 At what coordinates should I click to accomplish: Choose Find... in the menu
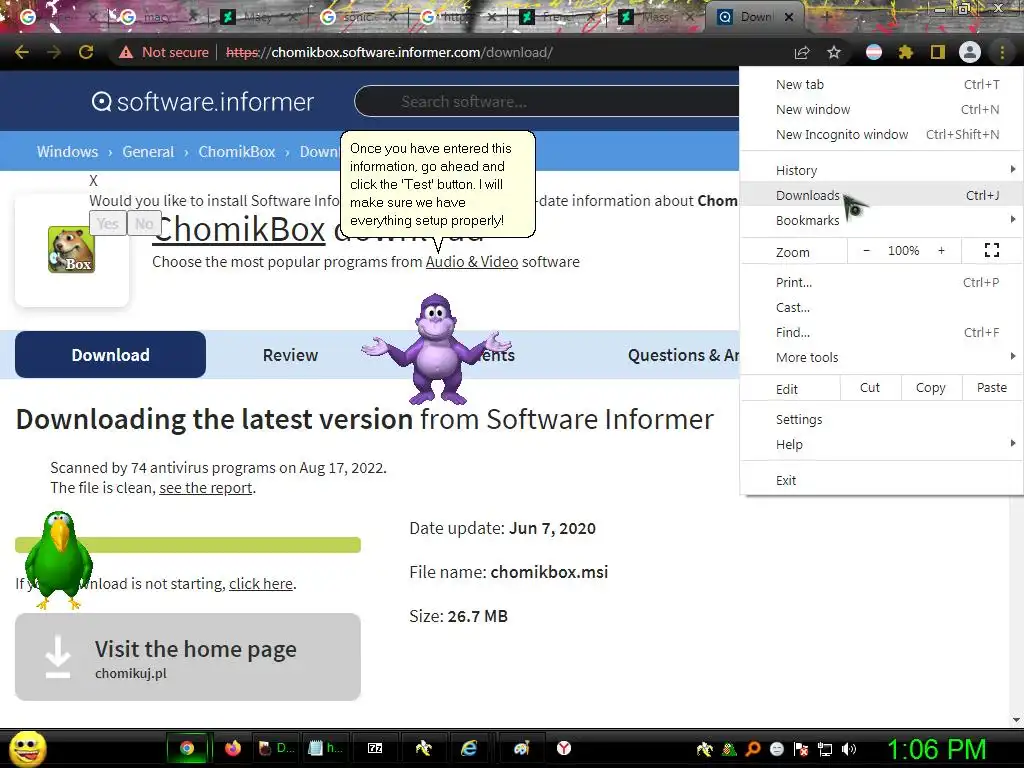(882, 332)
